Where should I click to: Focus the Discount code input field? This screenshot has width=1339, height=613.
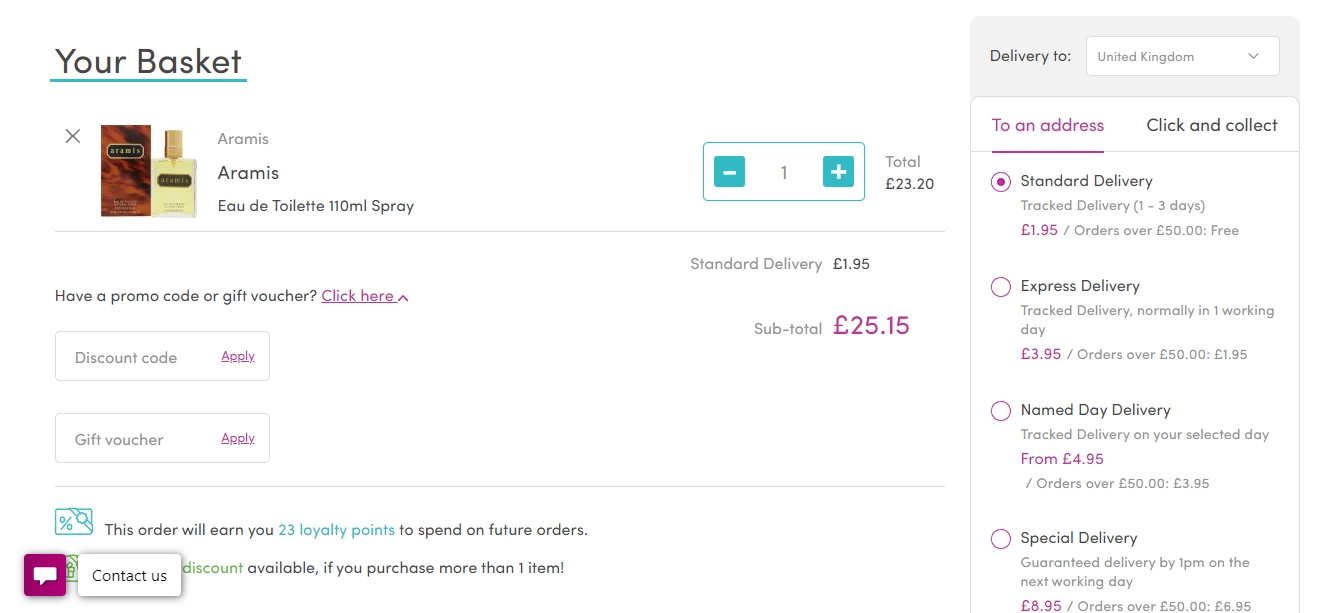coord(140,357)
